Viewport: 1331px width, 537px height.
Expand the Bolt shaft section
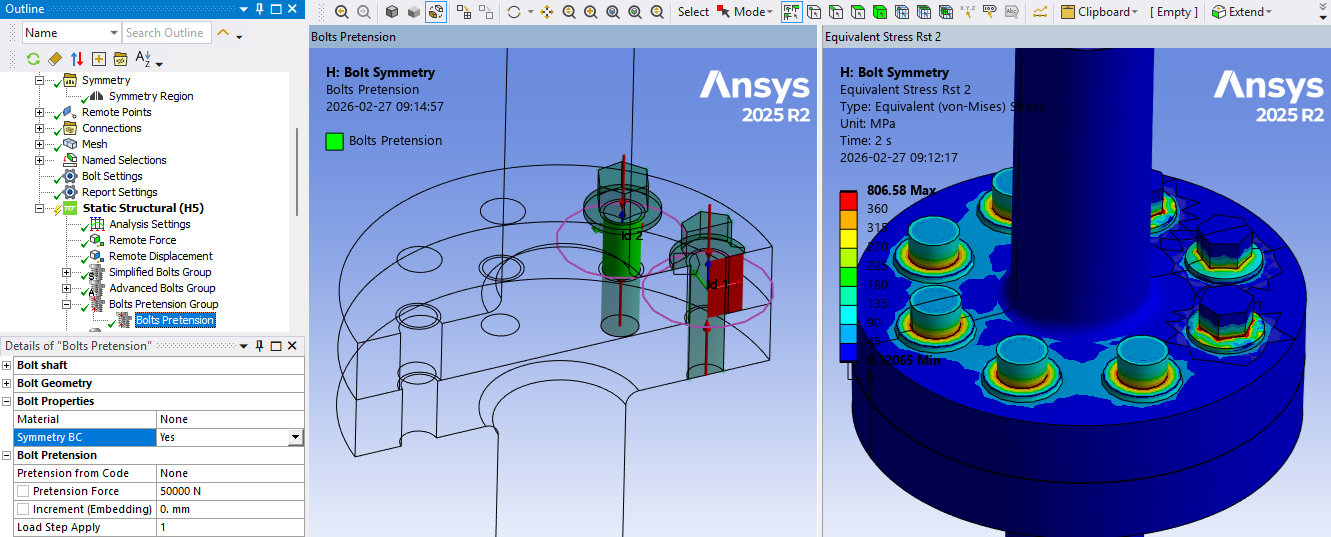[7, 365]
